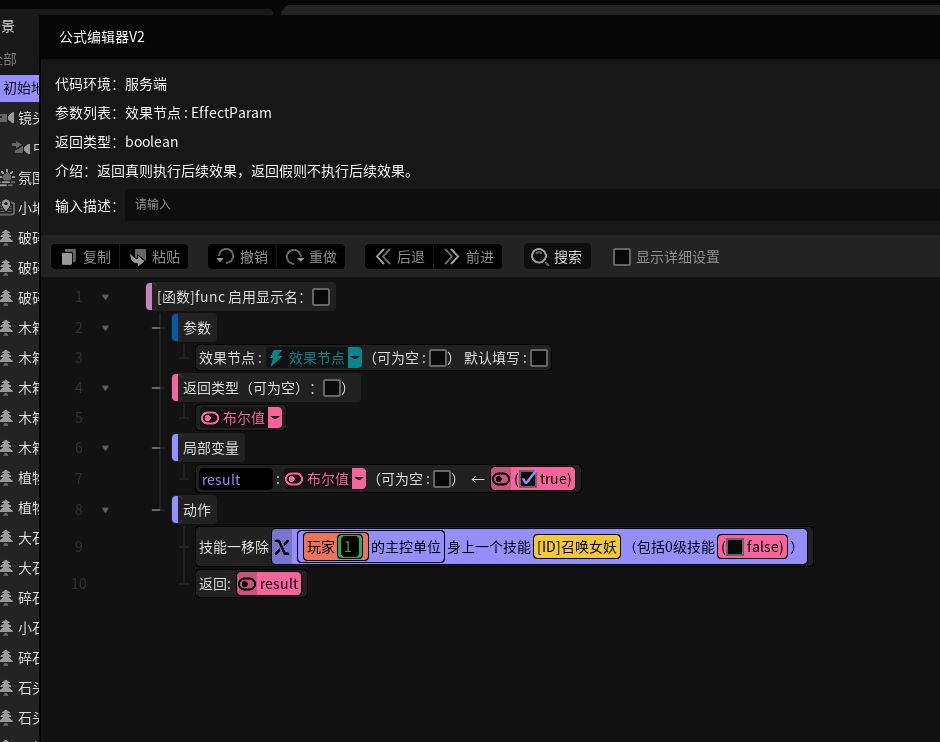Toggle 可为空 checkbox on the result variable row
The width and height of the screenshot is (940, 742).
pyautogui.click(x=442, y=479)
